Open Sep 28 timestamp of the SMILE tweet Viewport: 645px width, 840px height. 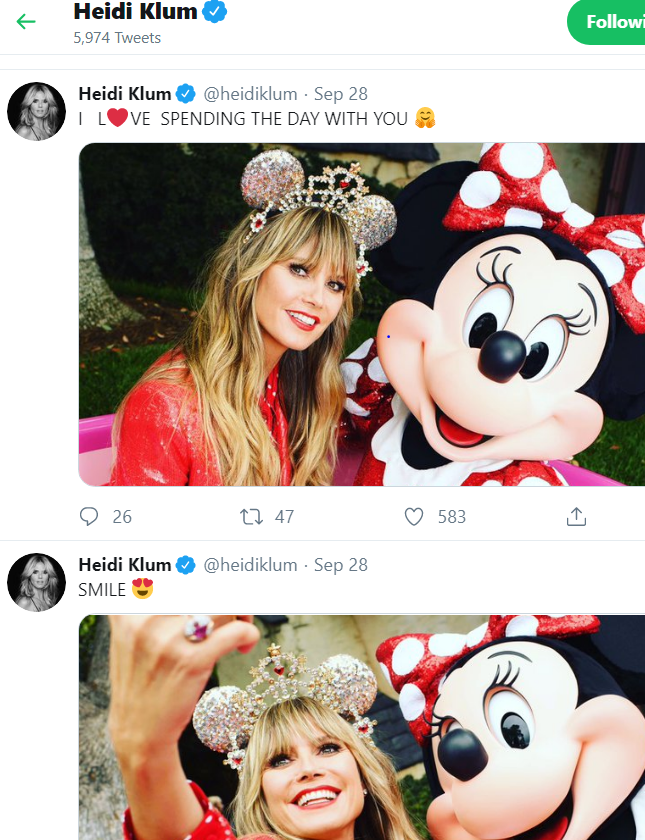341,565
